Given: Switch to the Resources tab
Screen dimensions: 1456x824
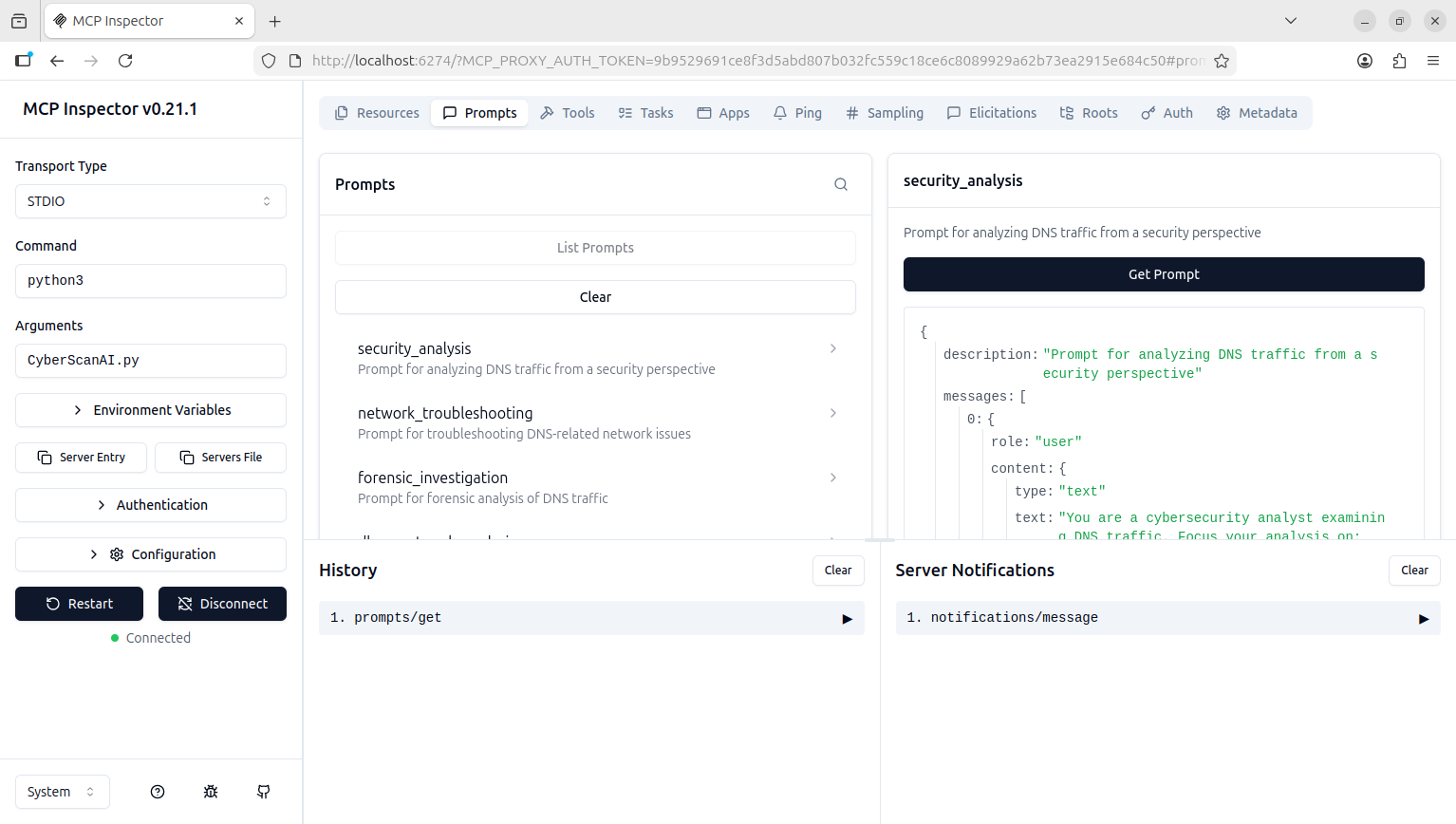Looking at the screenshot, I should [x=377, y=113].
